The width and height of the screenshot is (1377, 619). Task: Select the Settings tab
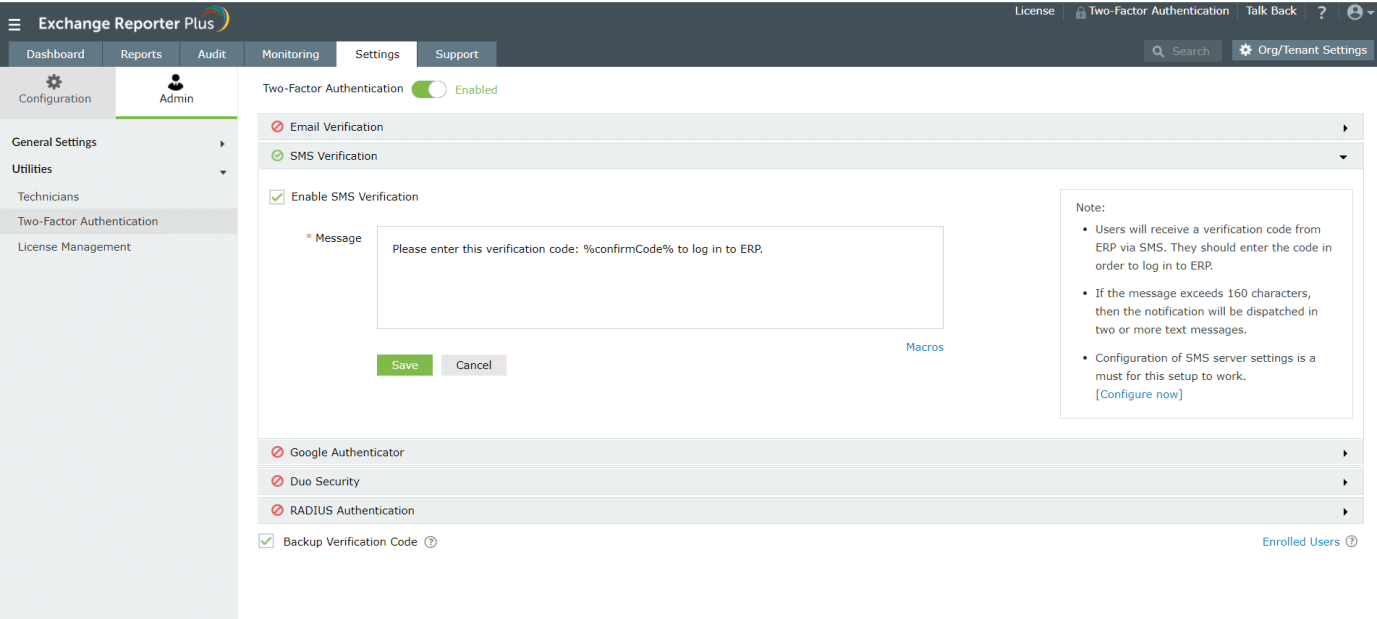click(377, 54)
